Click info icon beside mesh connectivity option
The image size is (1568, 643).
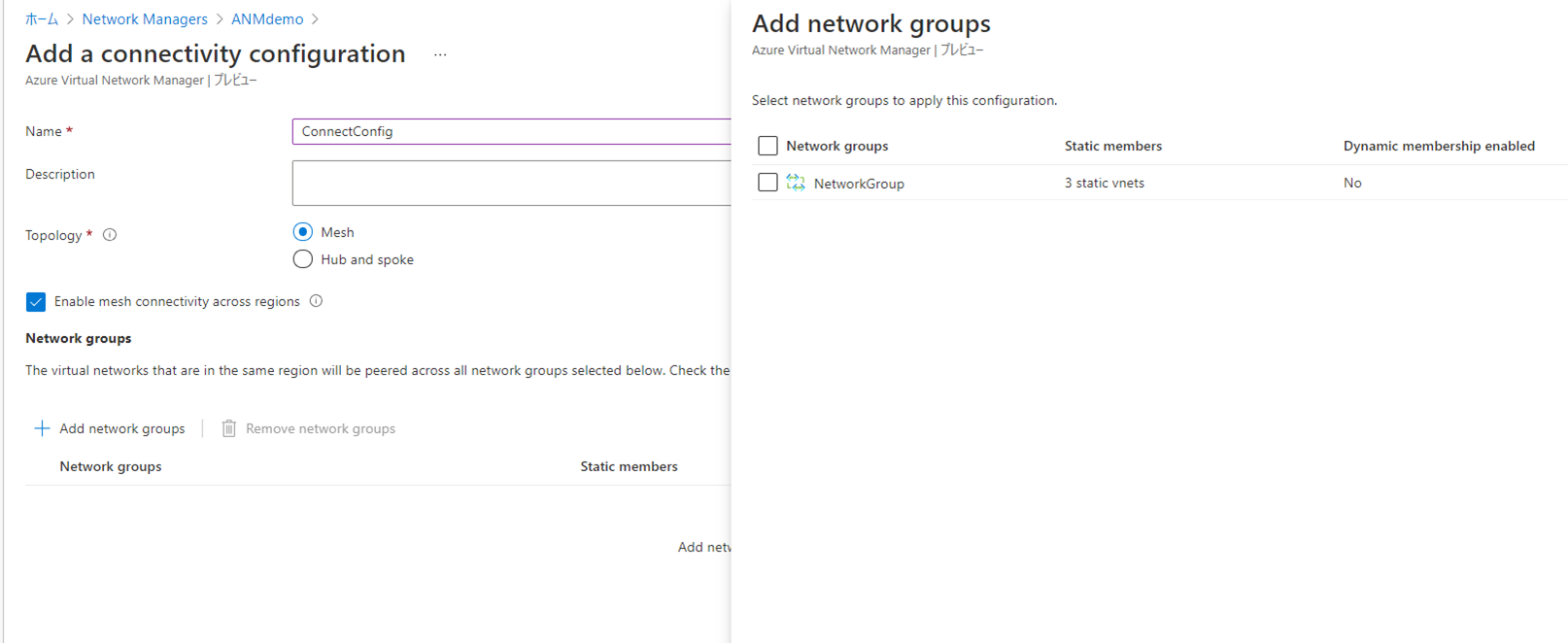click(x=316, y=301)
